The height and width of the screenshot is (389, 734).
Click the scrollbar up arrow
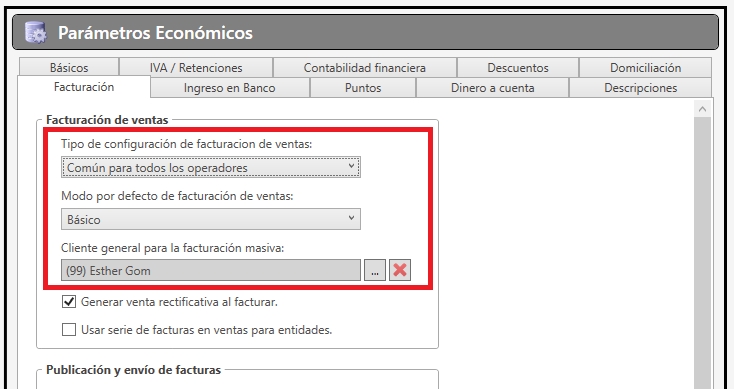click(x=702, y=110)
